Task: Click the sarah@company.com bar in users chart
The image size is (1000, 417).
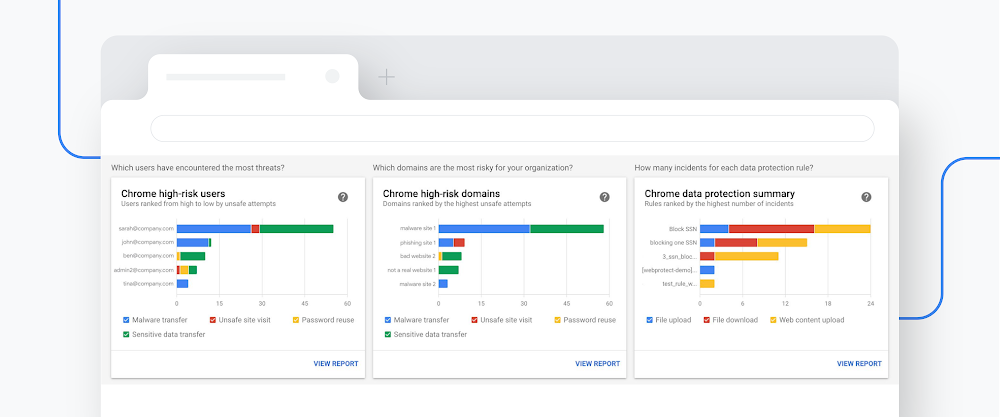Action: pyautogui.click(x=255, y=228)
